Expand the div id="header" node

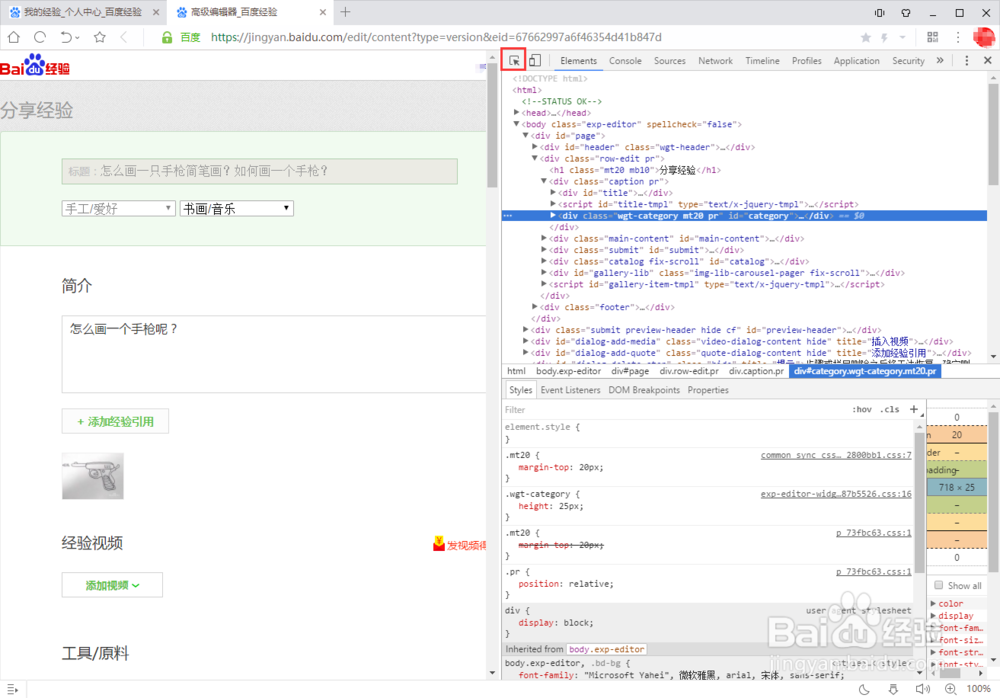(x=535, y=147)
